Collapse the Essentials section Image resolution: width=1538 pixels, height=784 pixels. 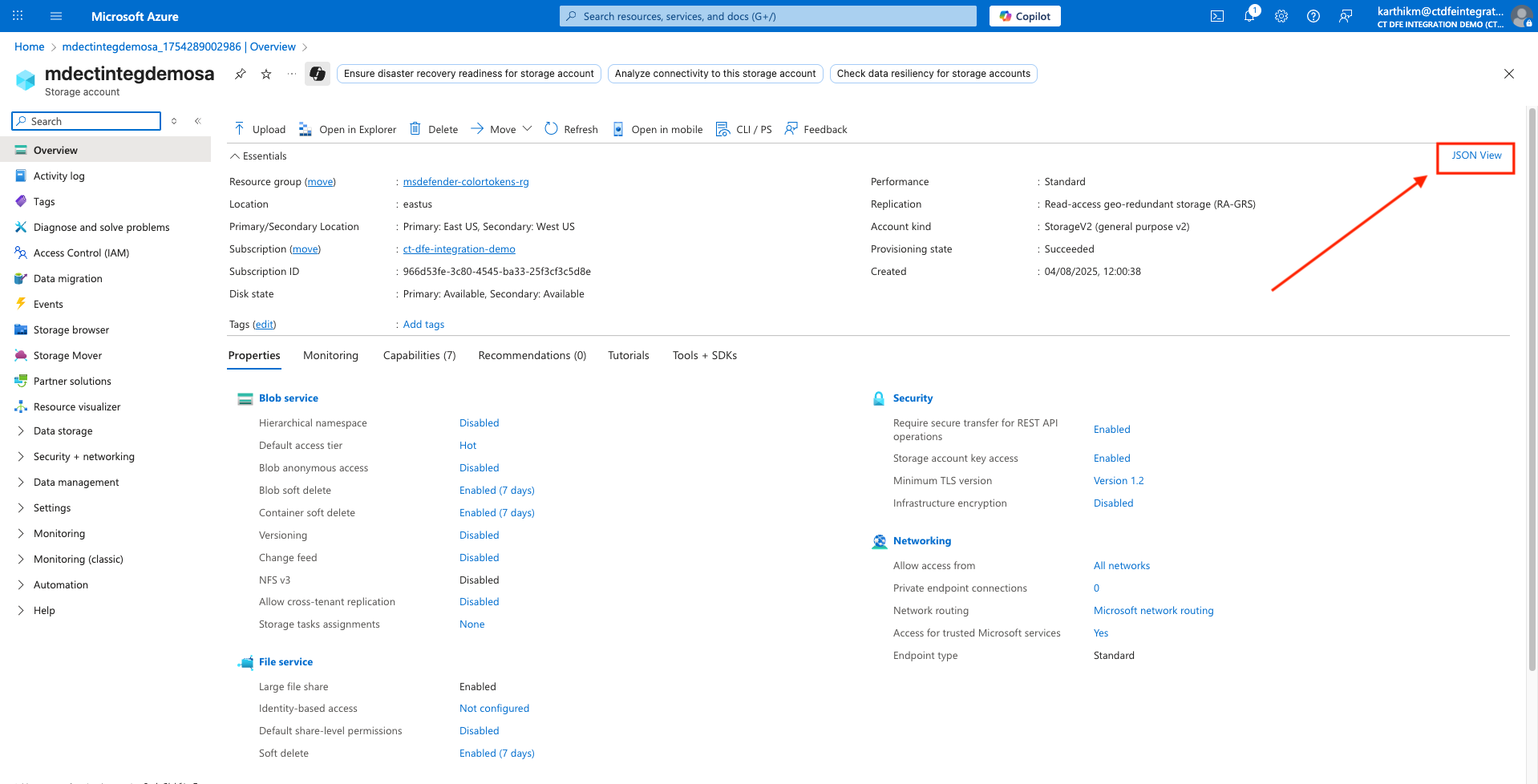point(257,156)
